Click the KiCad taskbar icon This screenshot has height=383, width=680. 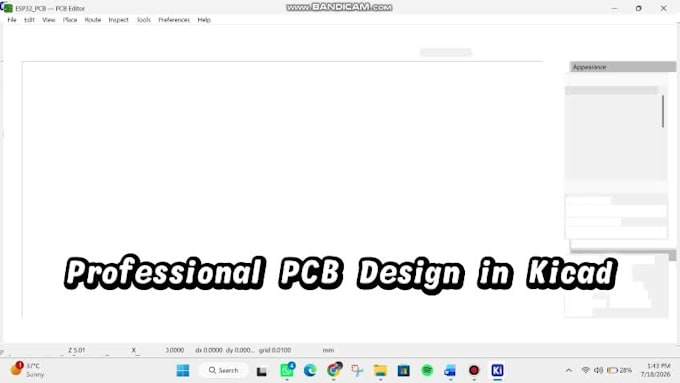(x=497, y=370)
